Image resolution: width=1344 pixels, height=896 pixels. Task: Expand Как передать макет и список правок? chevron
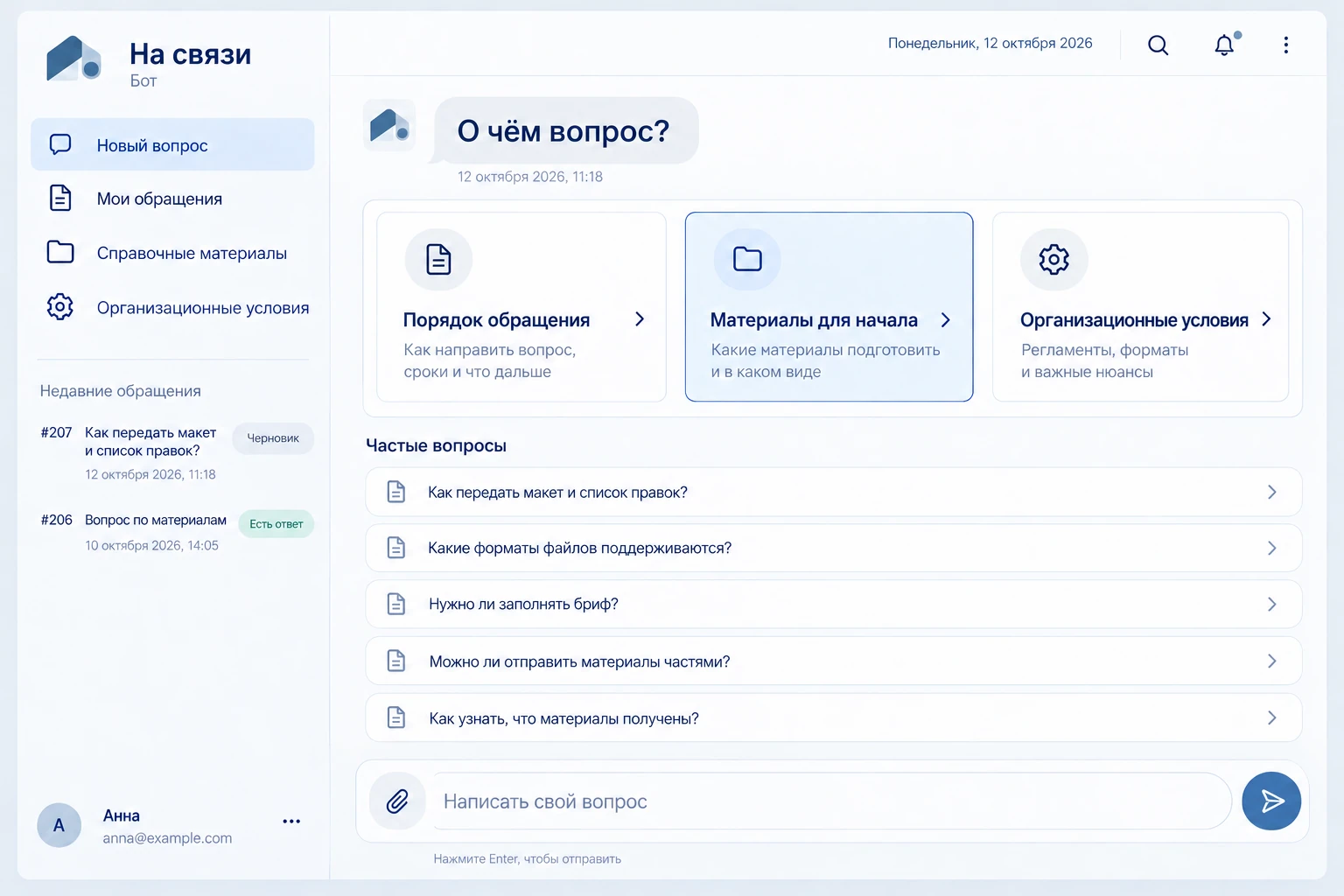pyautogui.click(x=1272, y=493)
